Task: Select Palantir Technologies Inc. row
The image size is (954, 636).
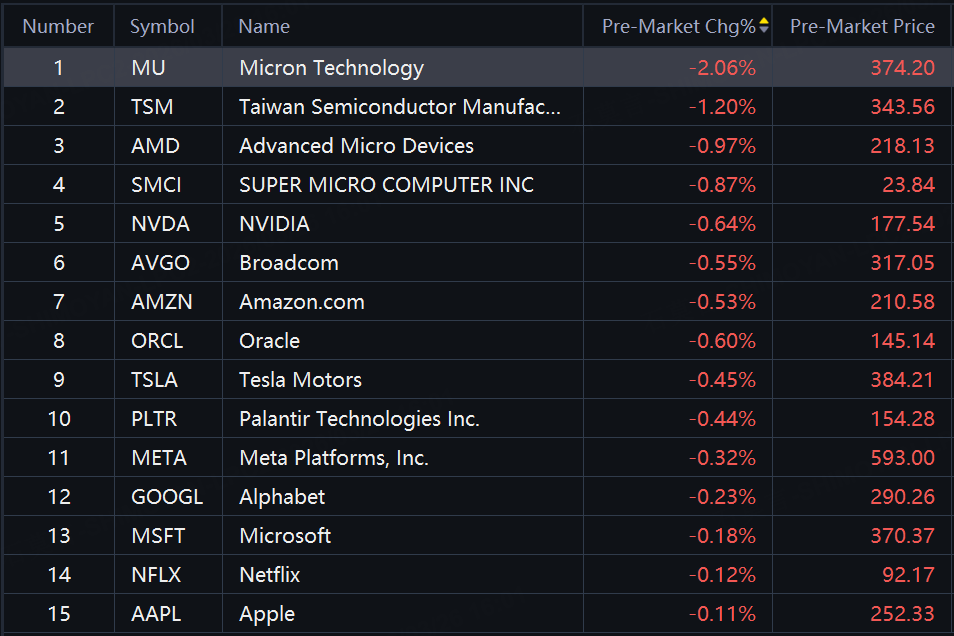Action: 359,419
